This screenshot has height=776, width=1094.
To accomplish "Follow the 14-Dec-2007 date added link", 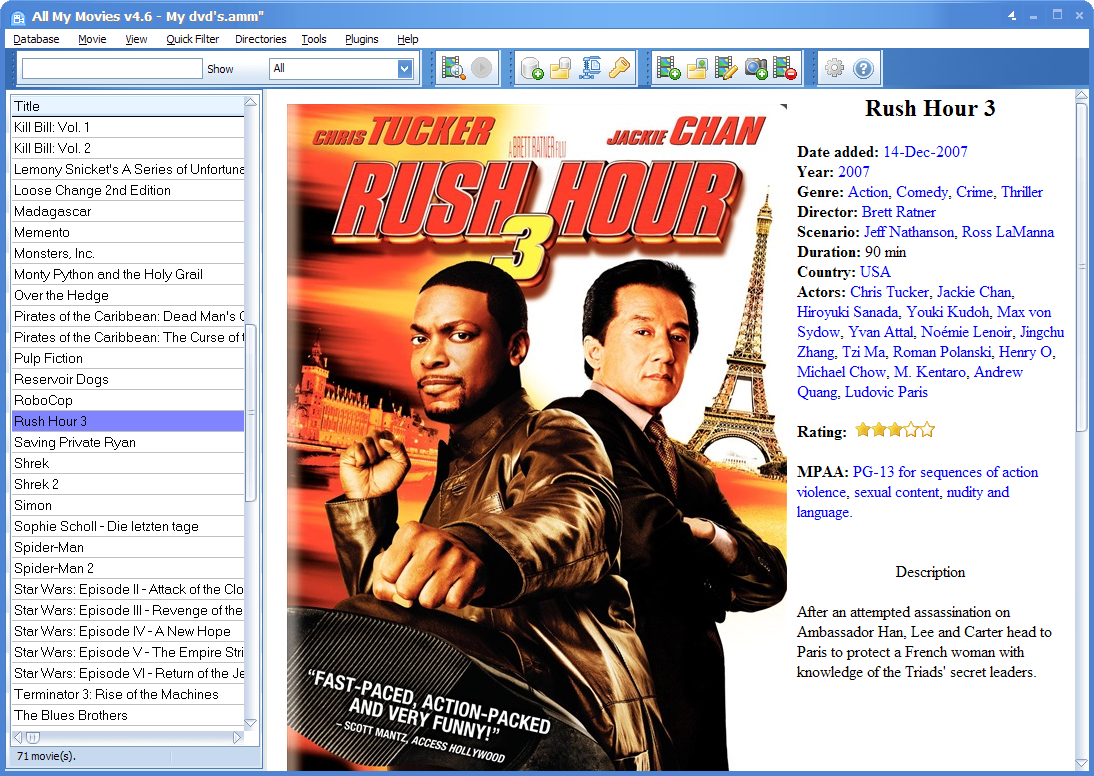I will 925,151.
